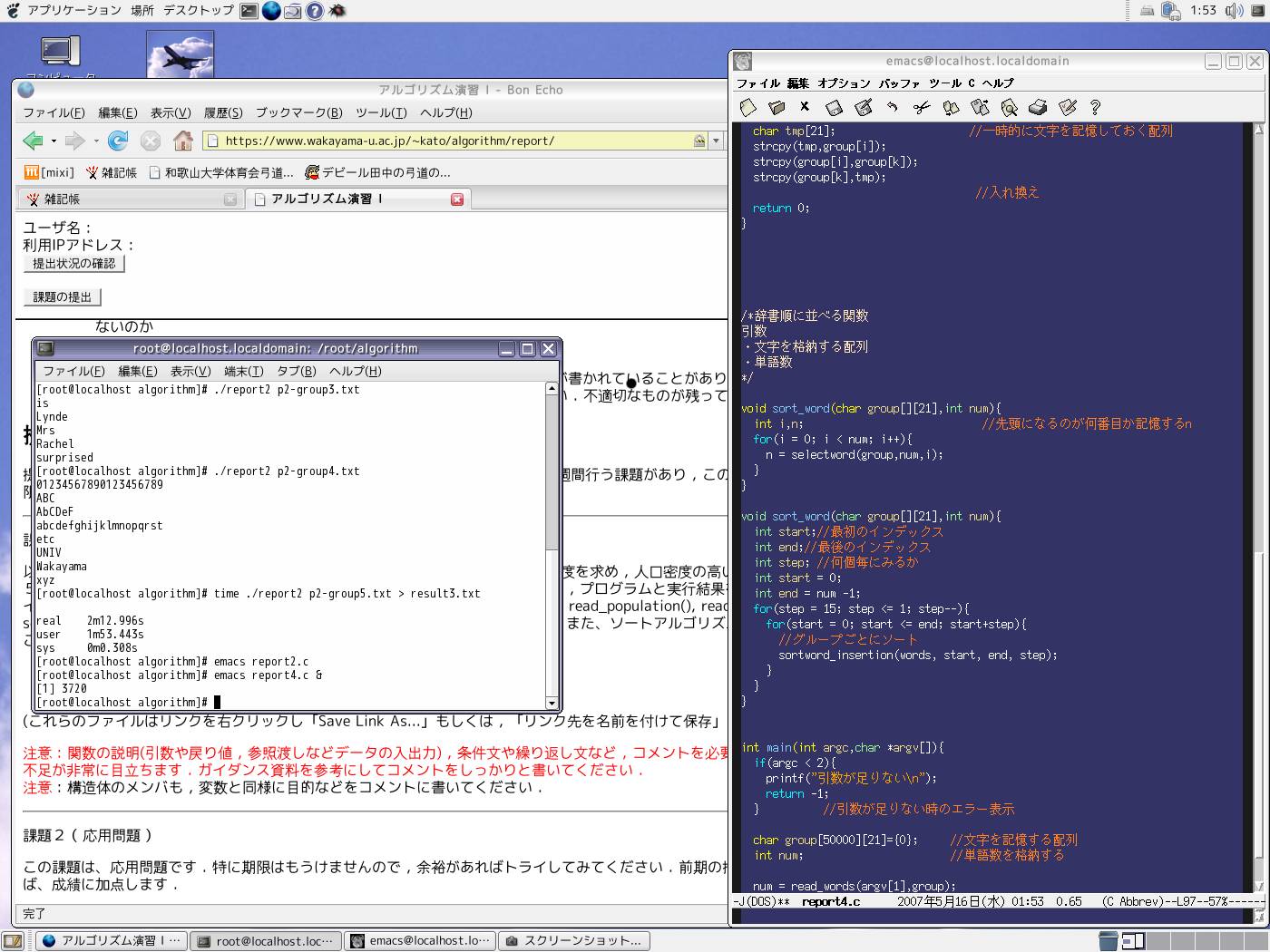Viewport: 1270px width, 952px height.
Task: Open the [mixi] bookmark
Action: click(x=49, y=171)
